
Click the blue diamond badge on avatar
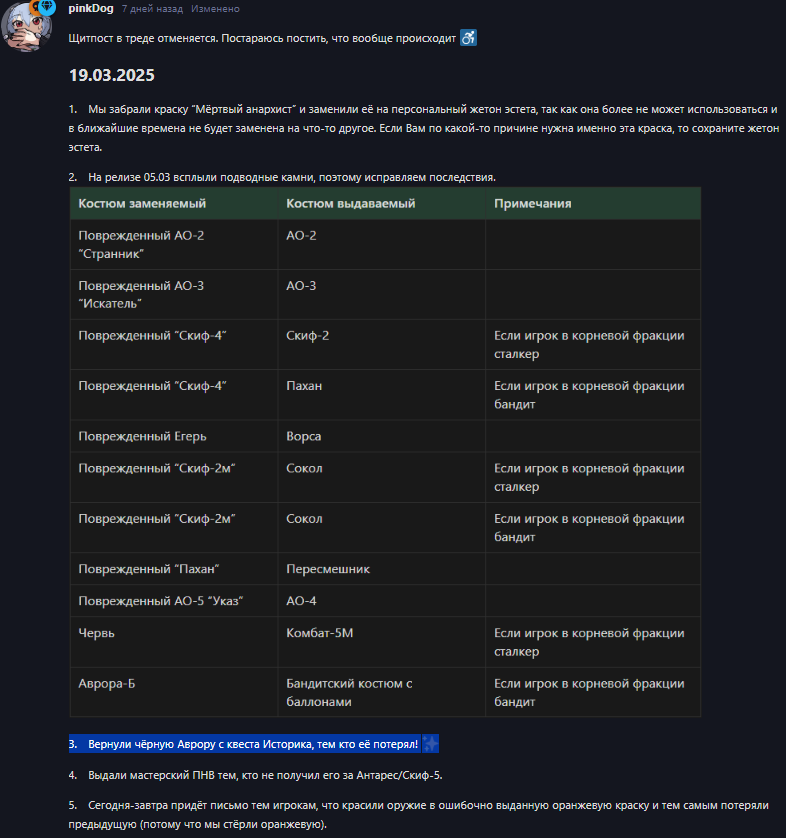tap(48, 6)
